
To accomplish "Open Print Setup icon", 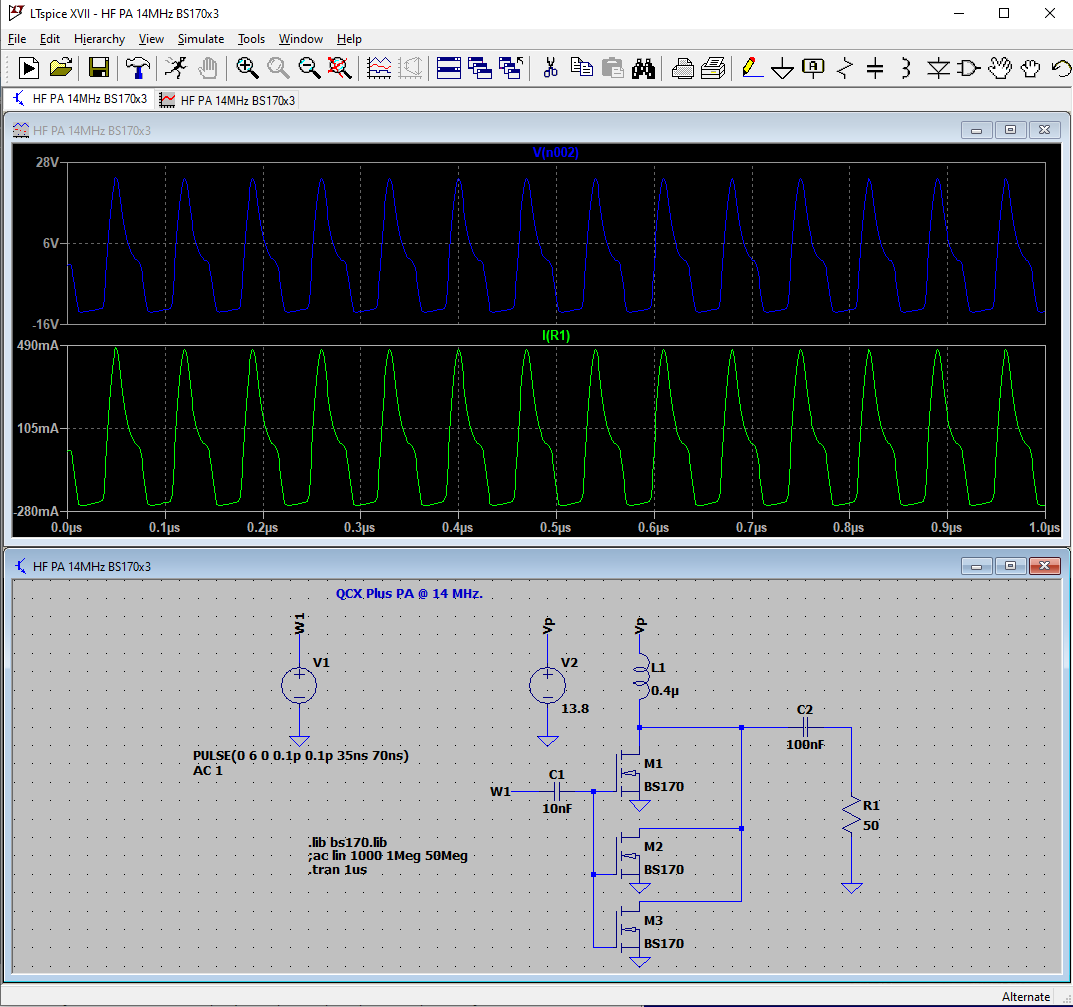I will pyautogui.click(x=713, y=68).
